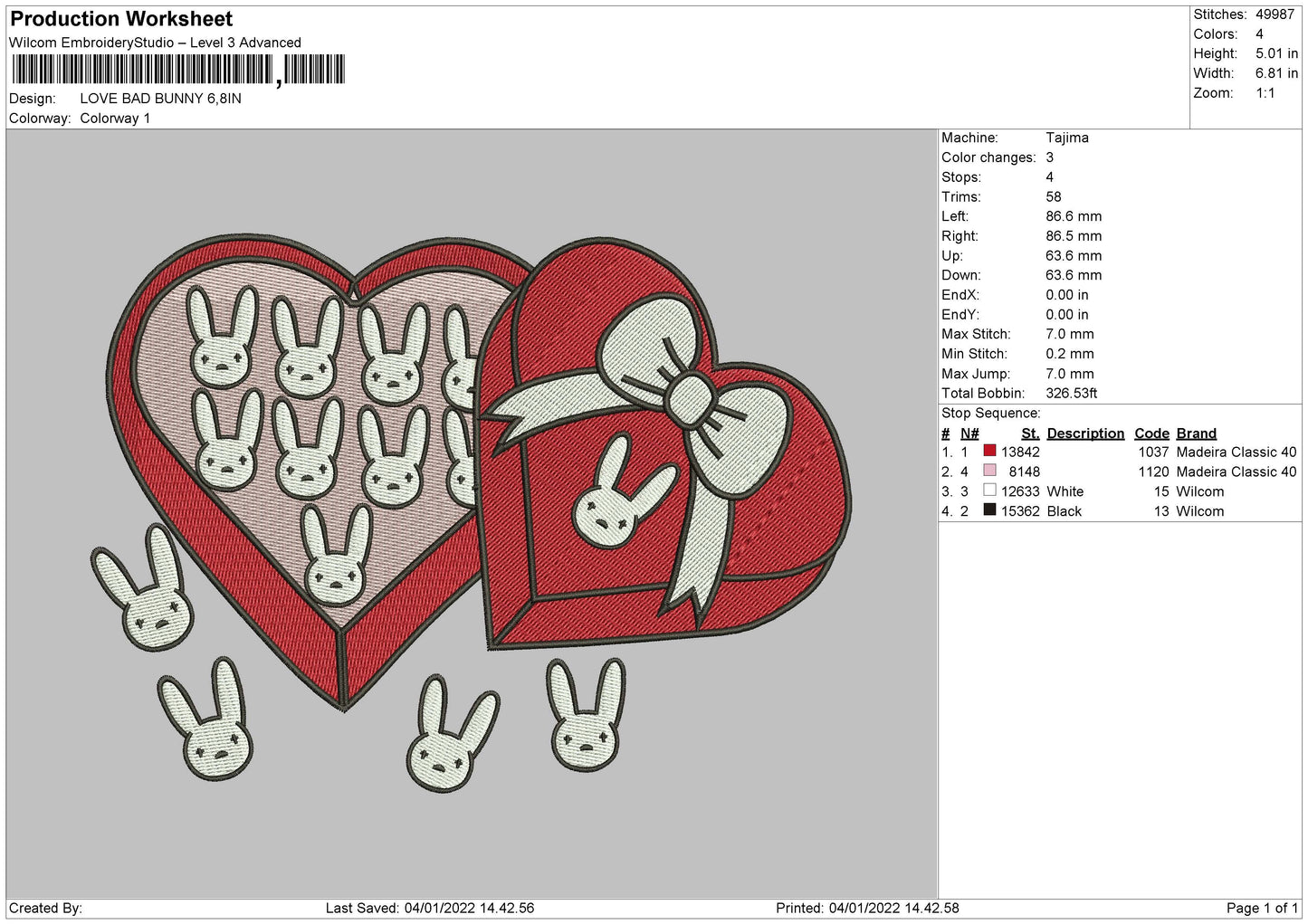Viewport: 1308px width, 924px height.
Task: Select the pink thread swatch for 8148
Action: [989, 472]
